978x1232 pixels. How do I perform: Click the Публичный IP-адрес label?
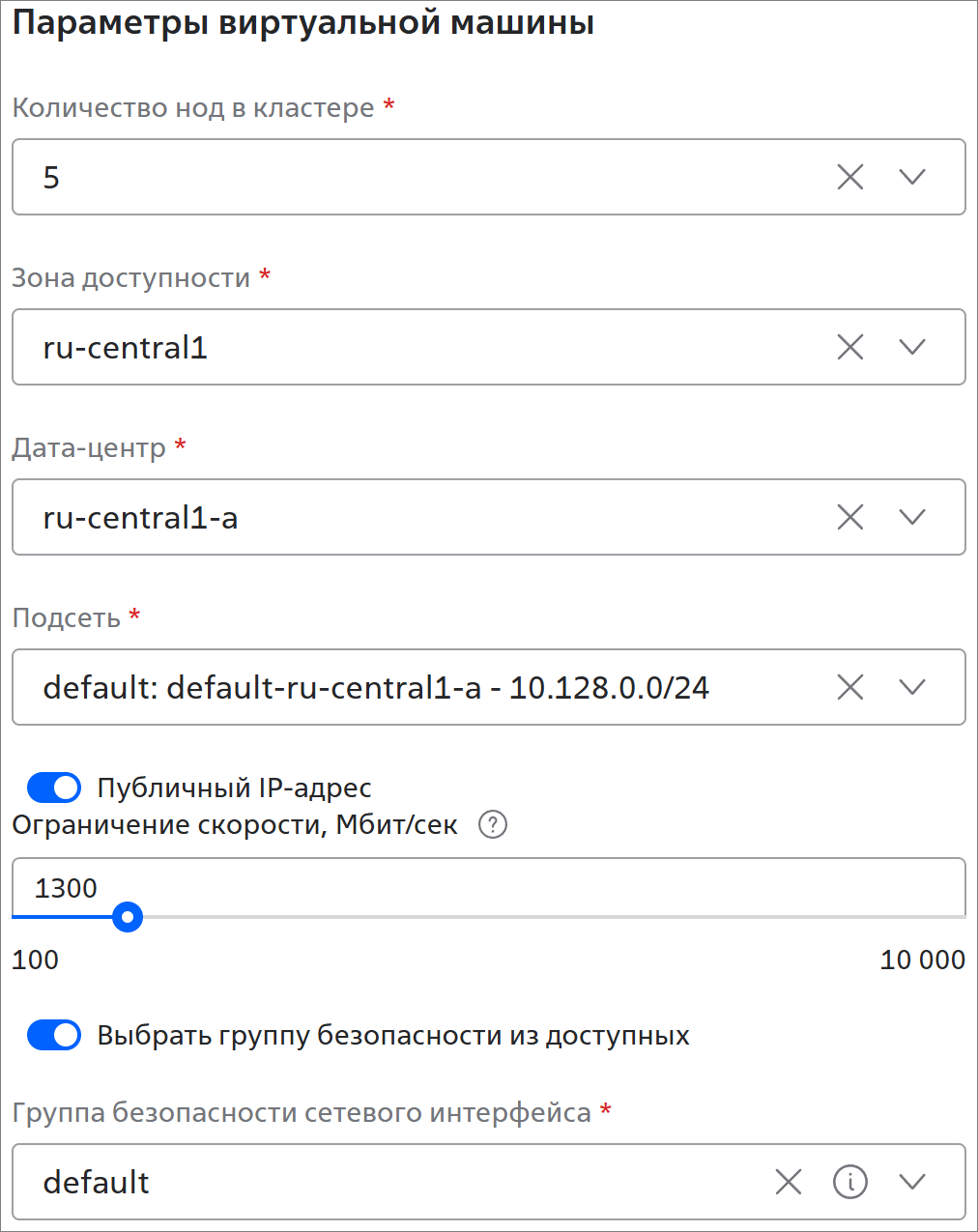234,788
